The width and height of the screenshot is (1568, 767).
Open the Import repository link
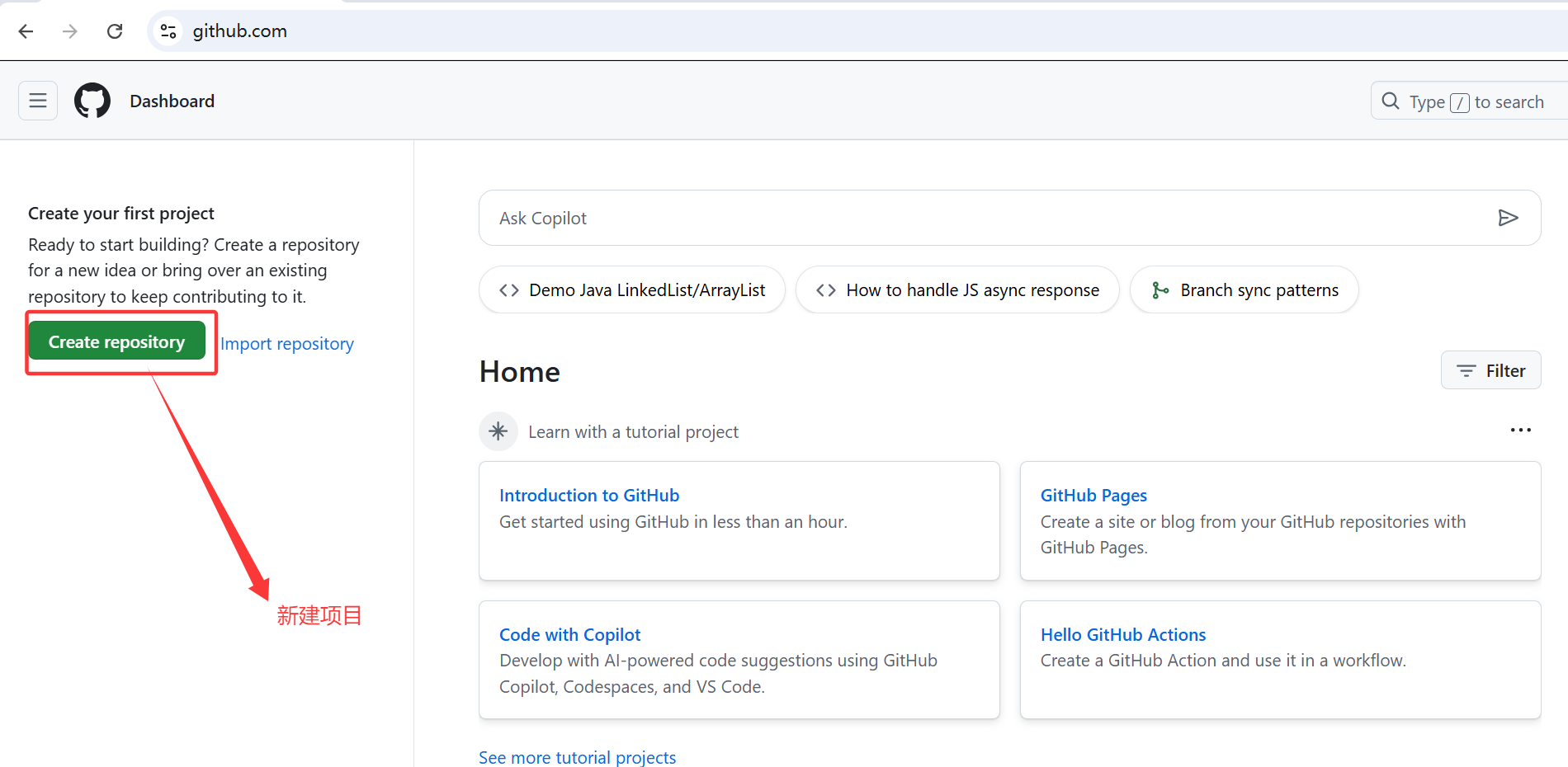click(x=287, y=344)
